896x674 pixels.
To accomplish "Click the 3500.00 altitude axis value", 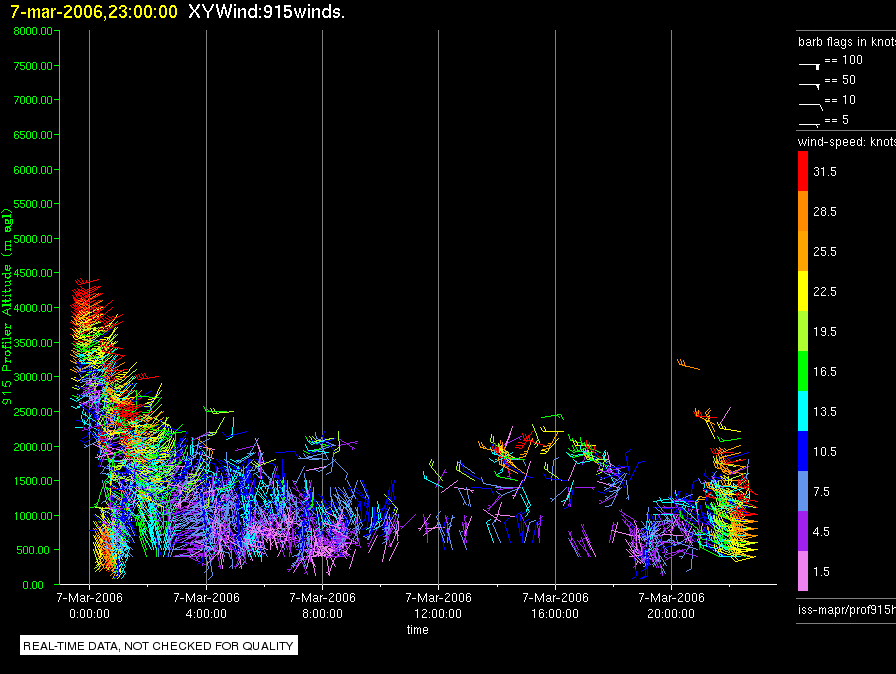I will coord(33,343).
